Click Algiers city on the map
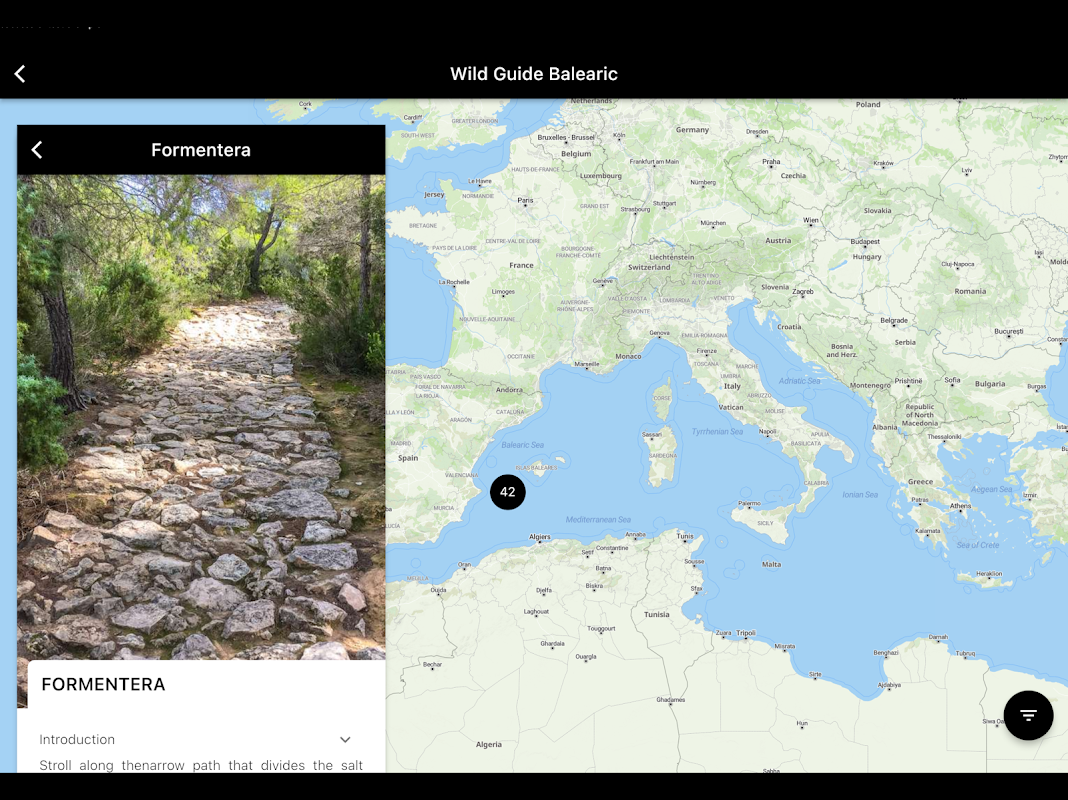The width and height of the screenshot is (1068, 800). pyautogui.click(x=539, y=537)
